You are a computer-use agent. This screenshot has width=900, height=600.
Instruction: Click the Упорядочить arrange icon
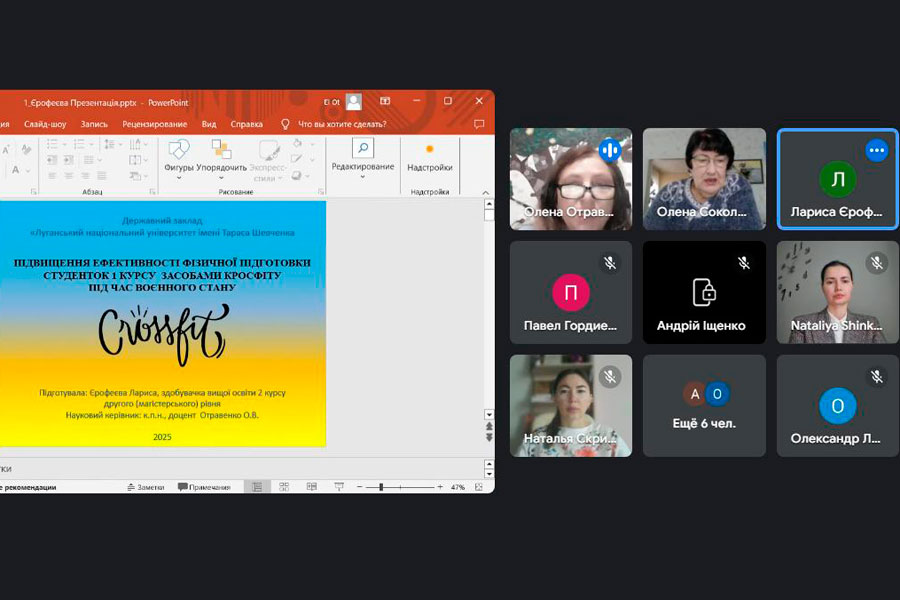pos(221,151)
